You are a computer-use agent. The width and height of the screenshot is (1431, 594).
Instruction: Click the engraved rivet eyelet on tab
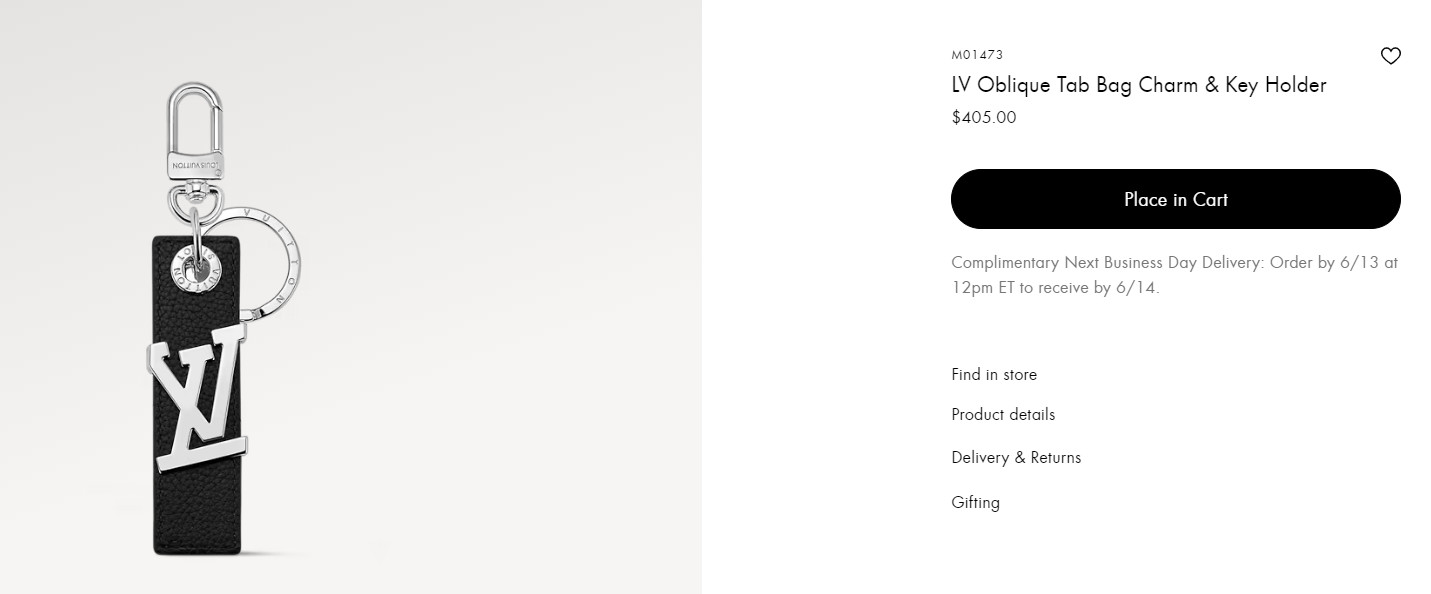(x=197, y=270)
